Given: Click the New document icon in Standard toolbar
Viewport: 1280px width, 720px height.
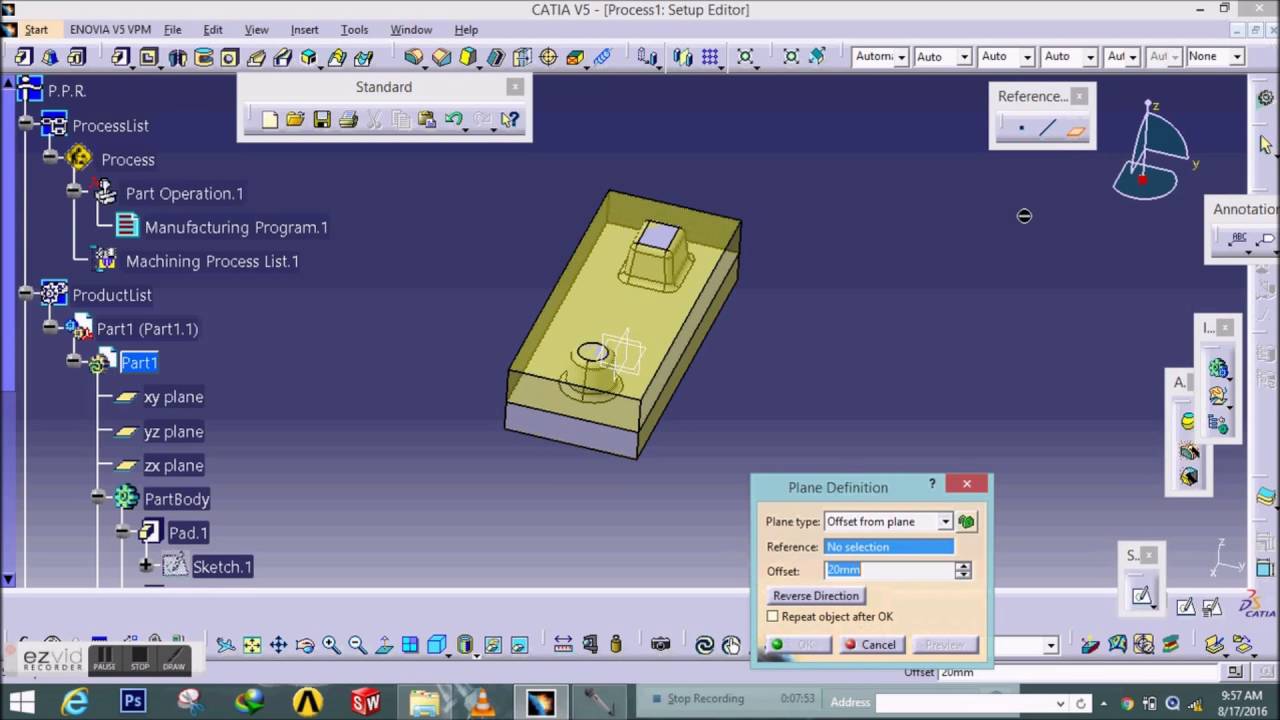Looking at the screenshot, I should [x=269, y=120].
